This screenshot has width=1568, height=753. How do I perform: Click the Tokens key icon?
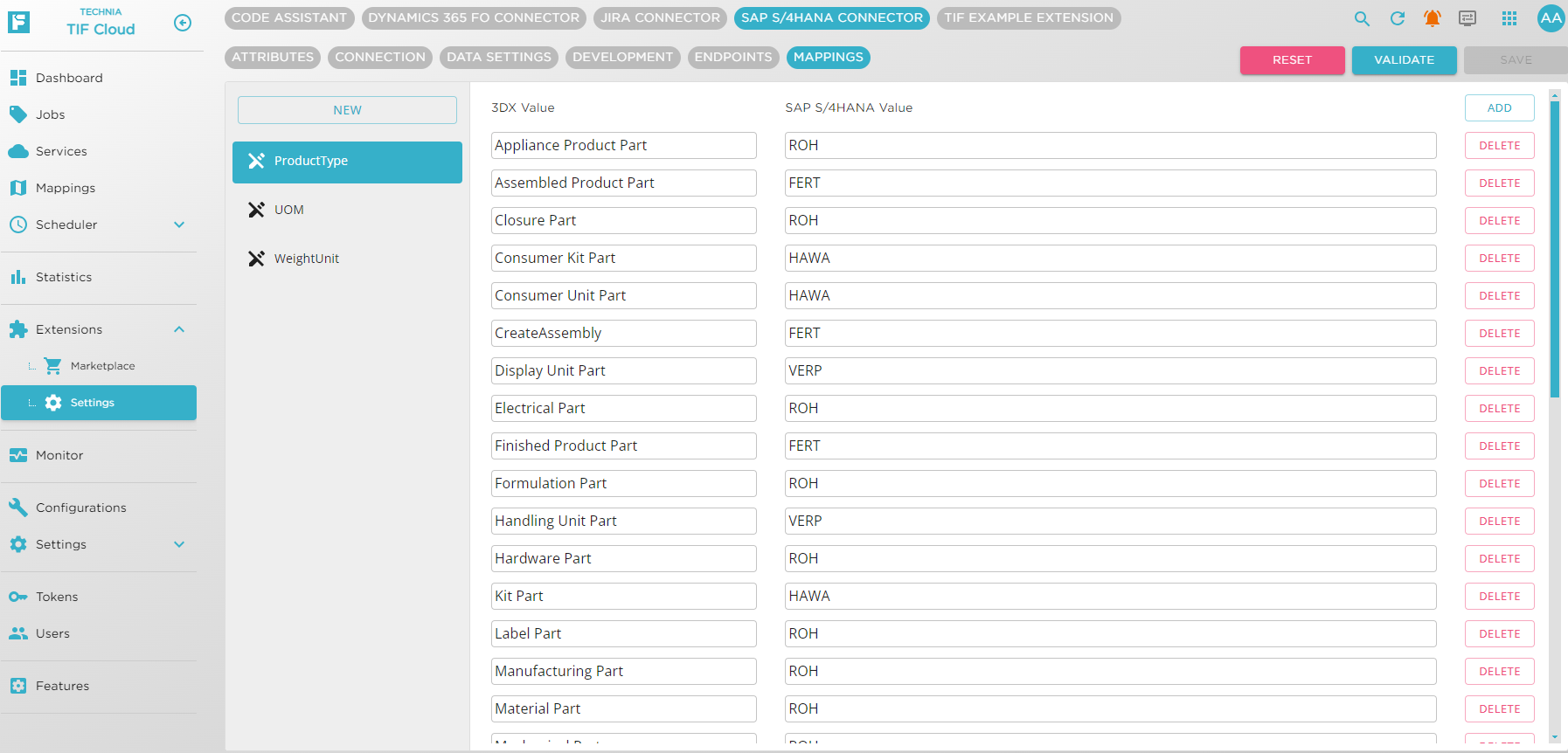[x=17, y=597]
